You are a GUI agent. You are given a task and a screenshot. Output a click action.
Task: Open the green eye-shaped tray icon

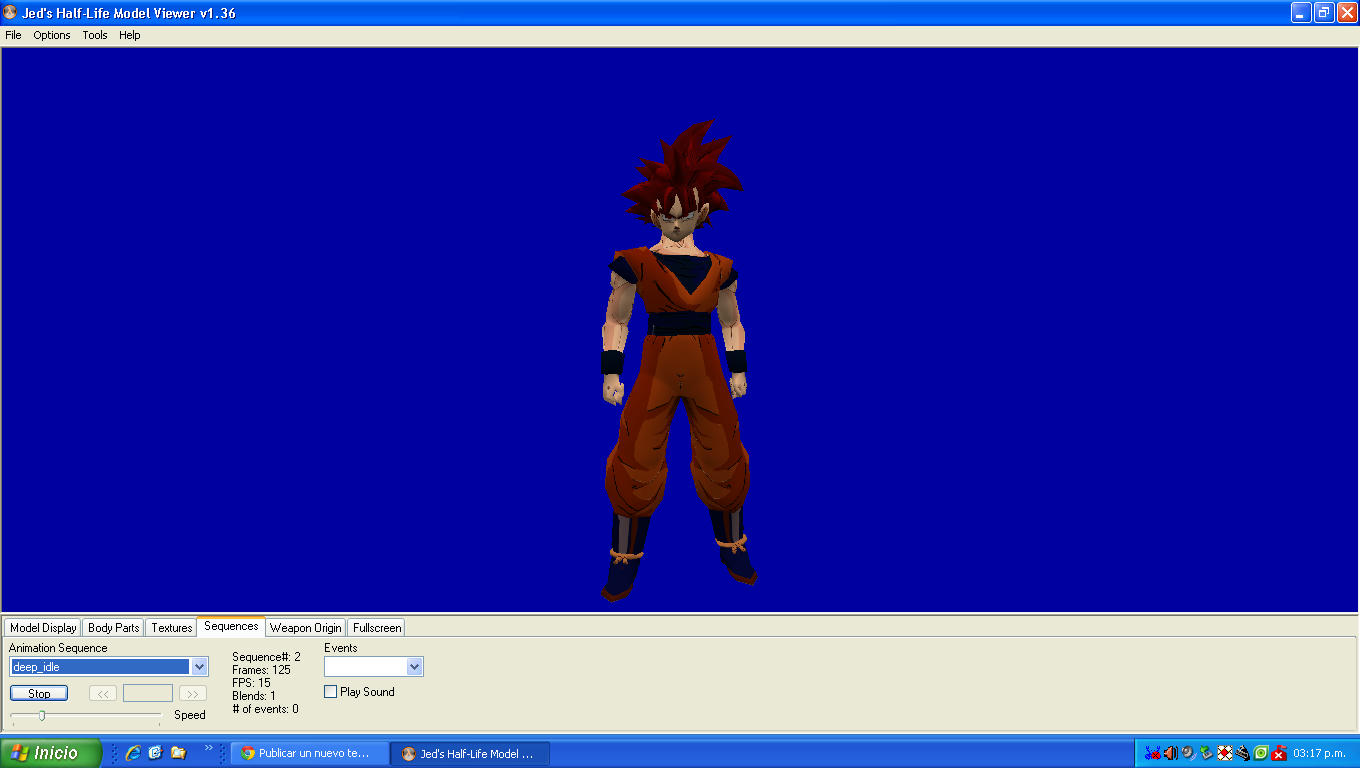pos(1261,753)
